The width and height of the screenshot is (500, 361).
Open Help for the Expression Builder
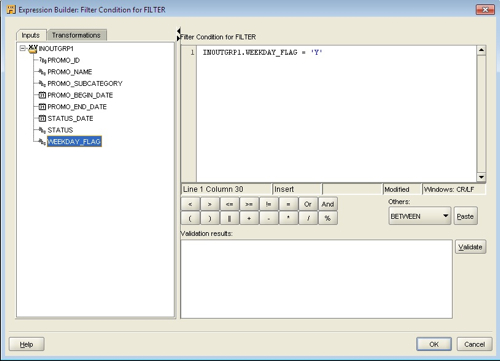(x=26, y=344)
